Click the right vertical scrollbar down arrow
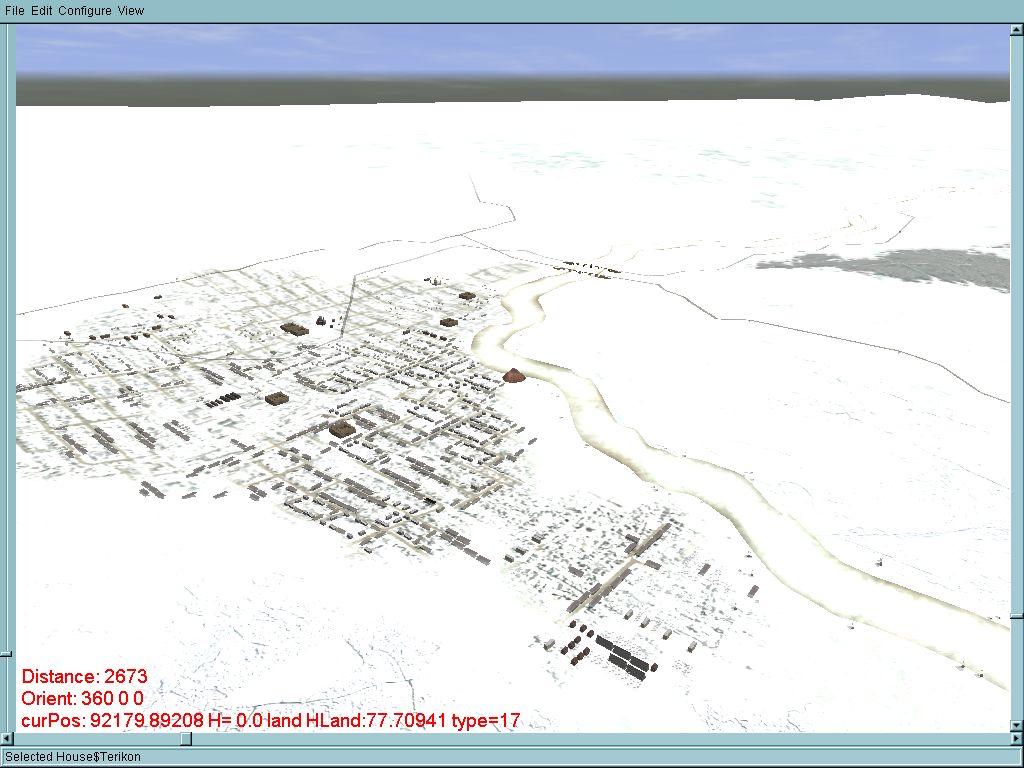The width and height of the screenshot is (1024, 768). [x=1017, y=725]
